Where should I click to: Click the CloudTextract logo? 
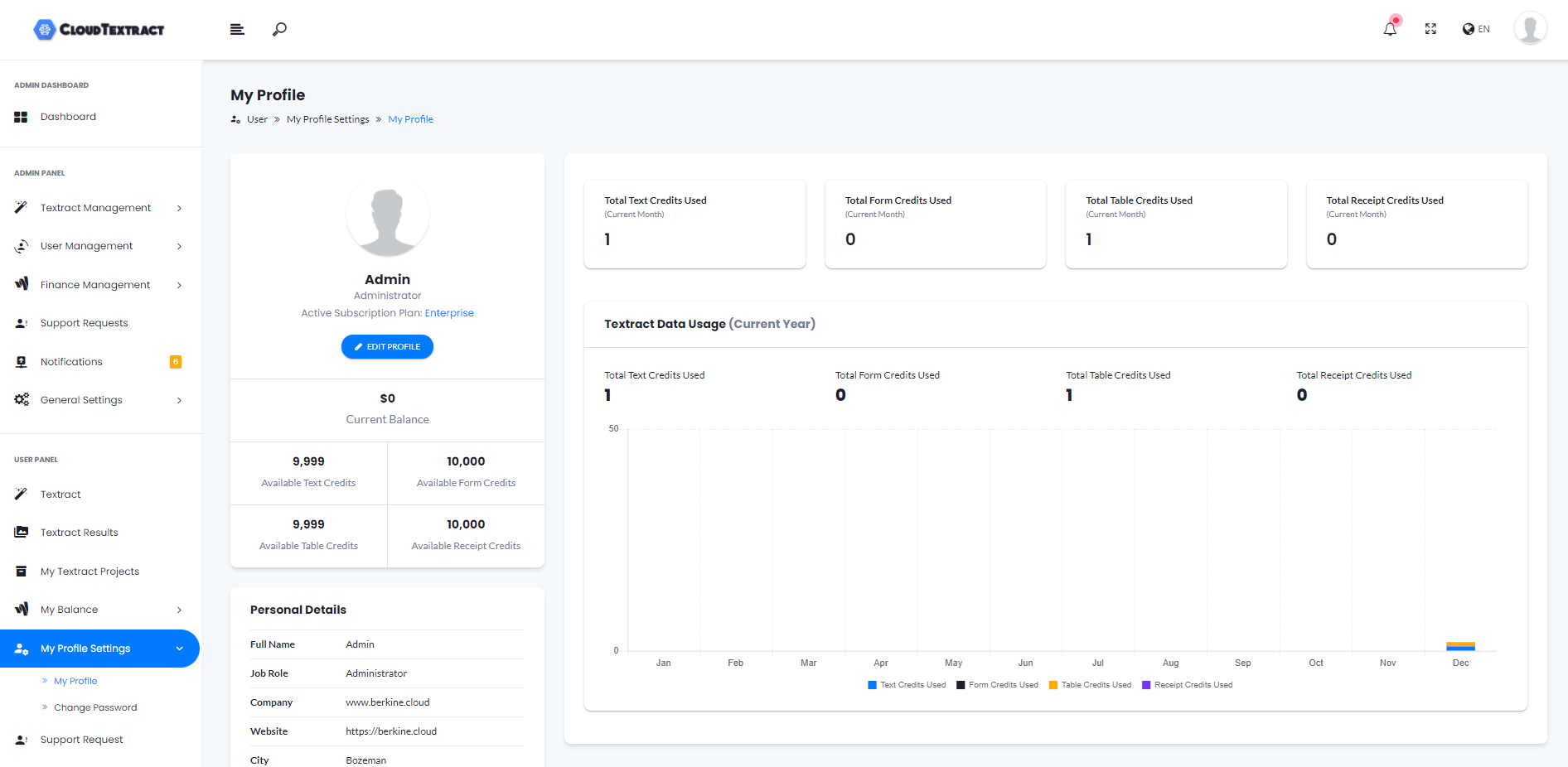pyautogui.click(x=99, y=30)
